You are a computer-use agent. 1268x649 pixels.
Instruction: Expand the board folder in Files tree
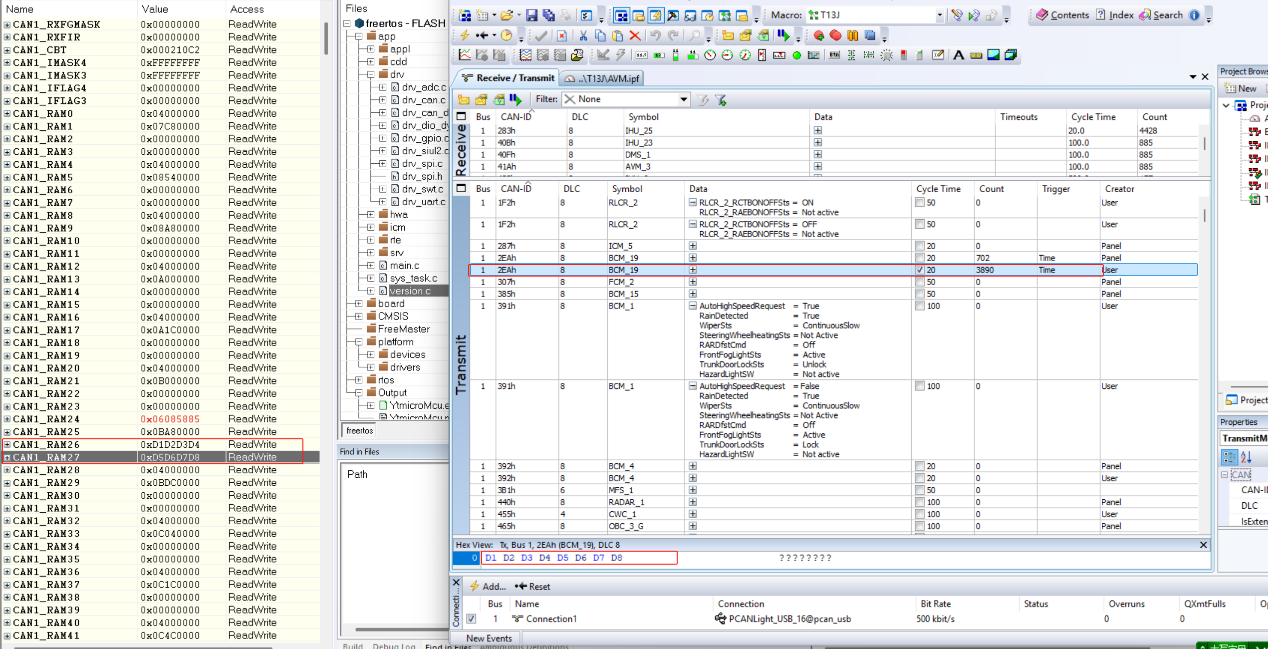tap(358, 303)
